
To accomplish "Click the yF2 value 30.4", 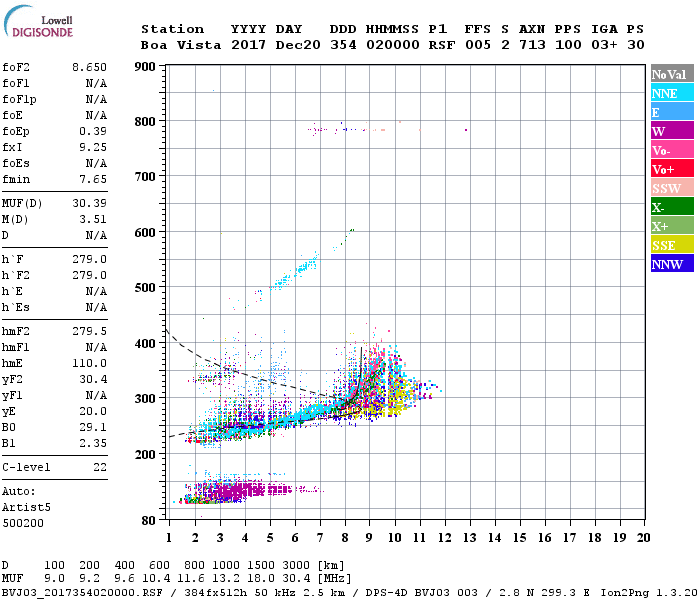I will pos(93,379).
